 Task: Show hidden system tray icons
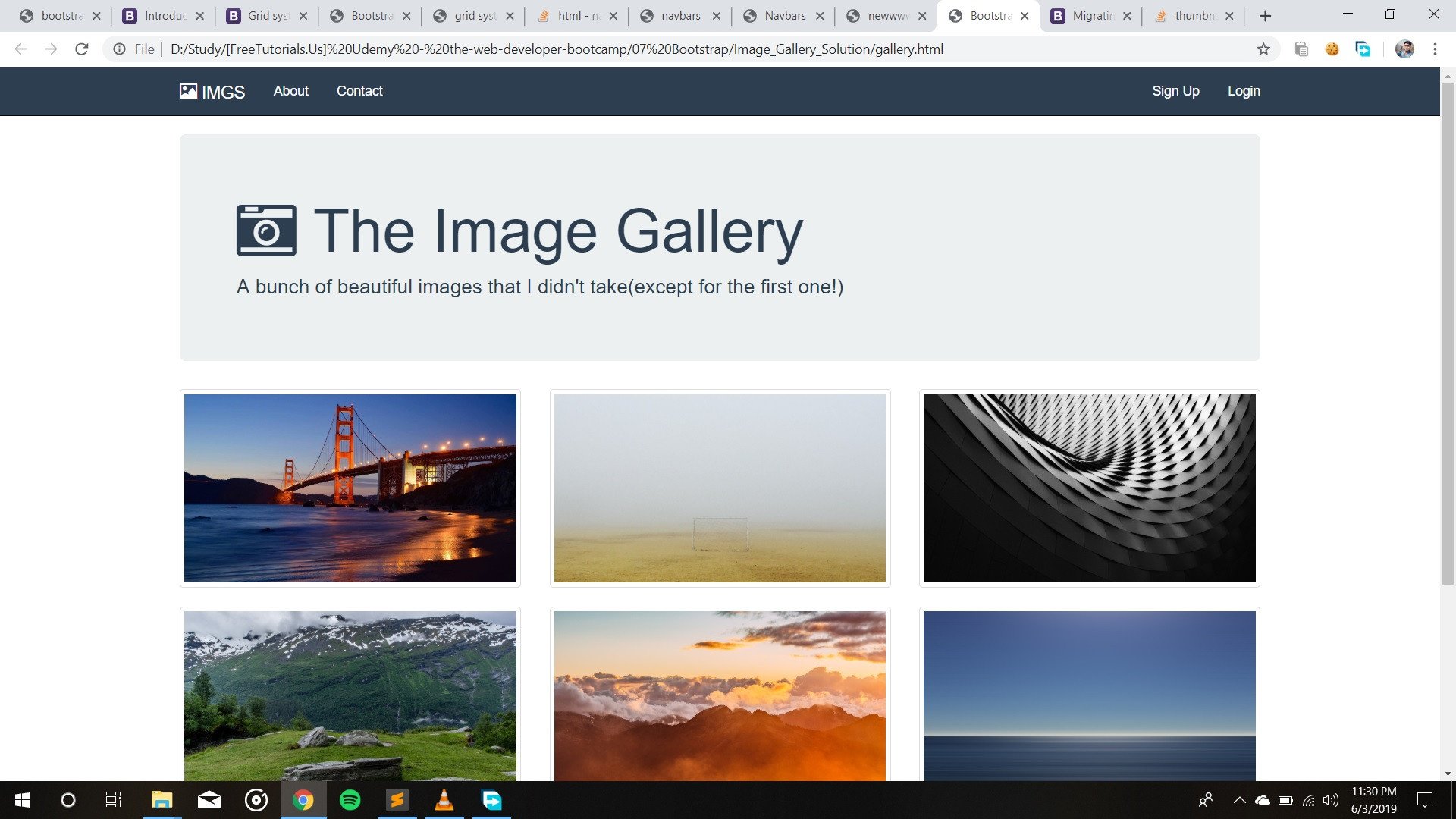(1239, 800)
